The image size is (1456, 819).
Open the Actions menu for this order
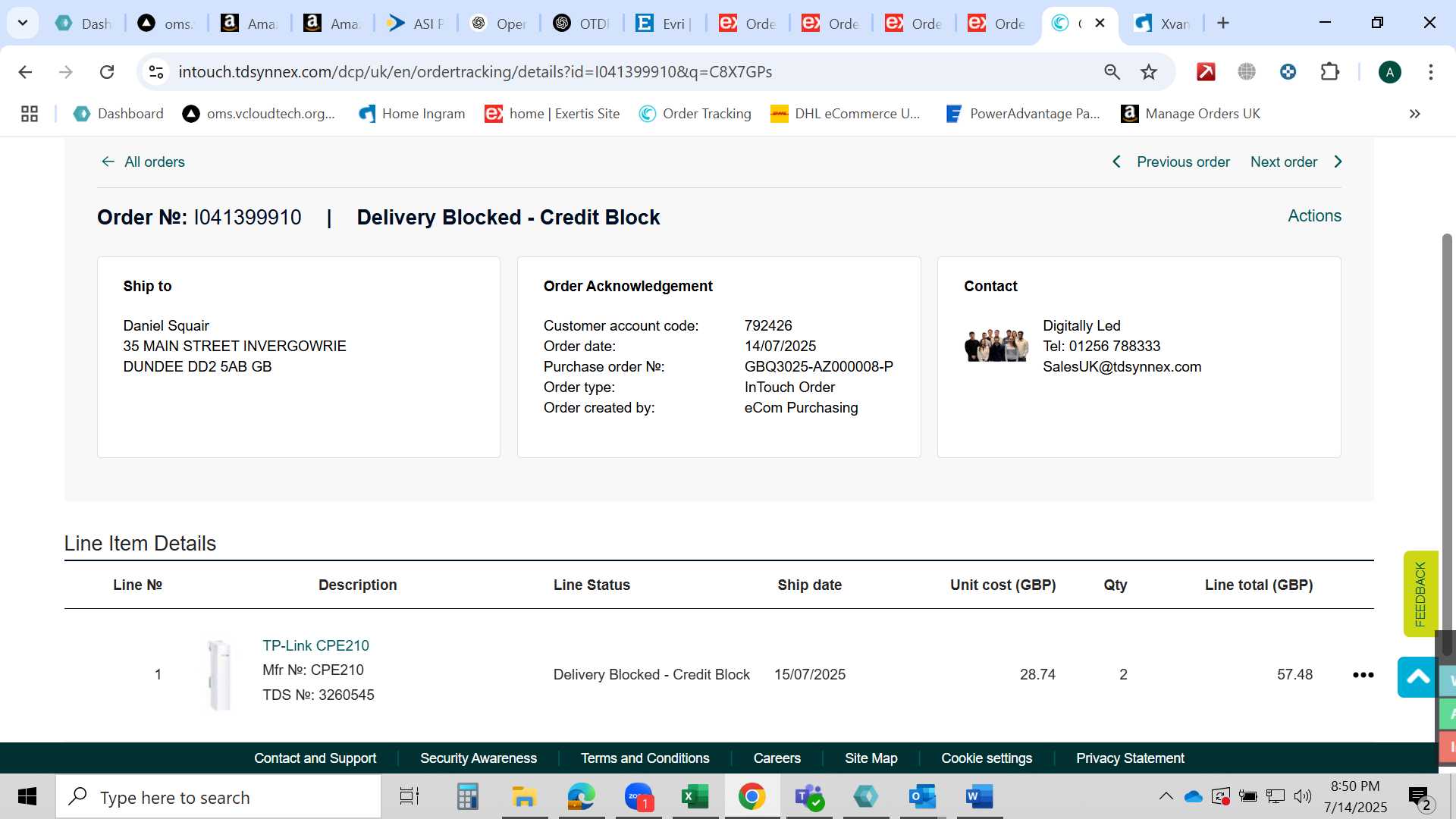(x=1314, y=216)
